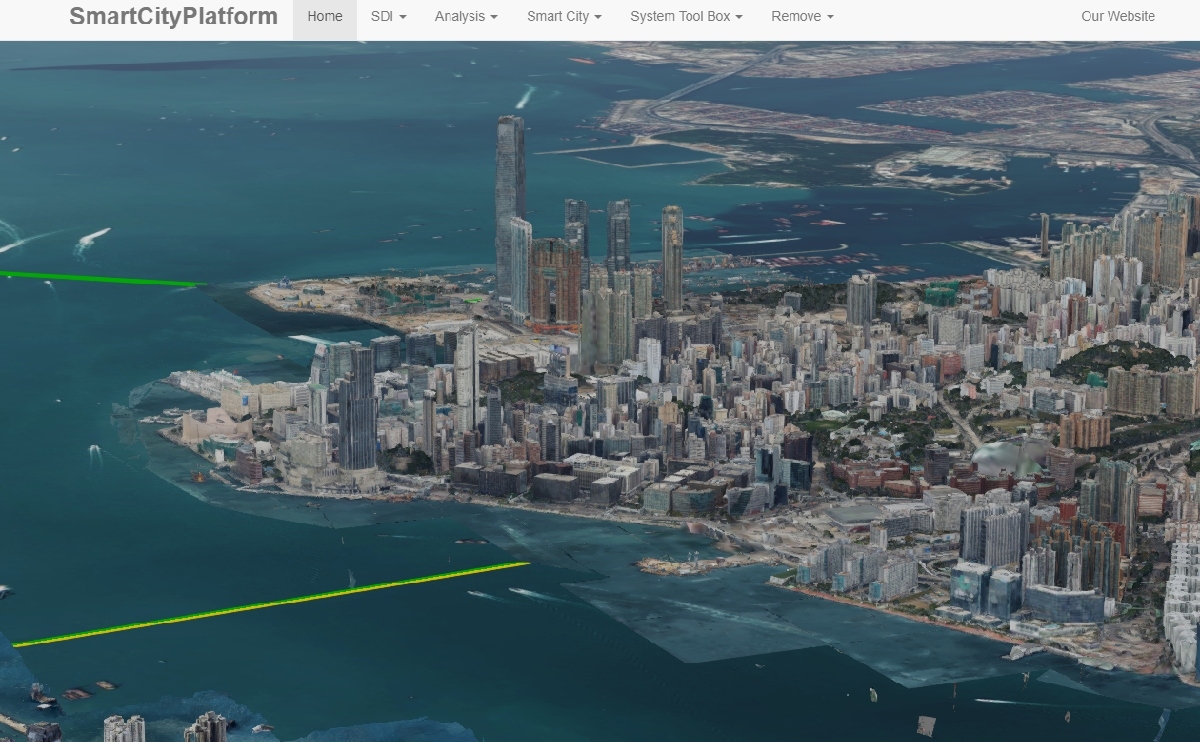1200x742 pixels.
Task: Select the Home navigation item
Action: [x=325, y=16]
